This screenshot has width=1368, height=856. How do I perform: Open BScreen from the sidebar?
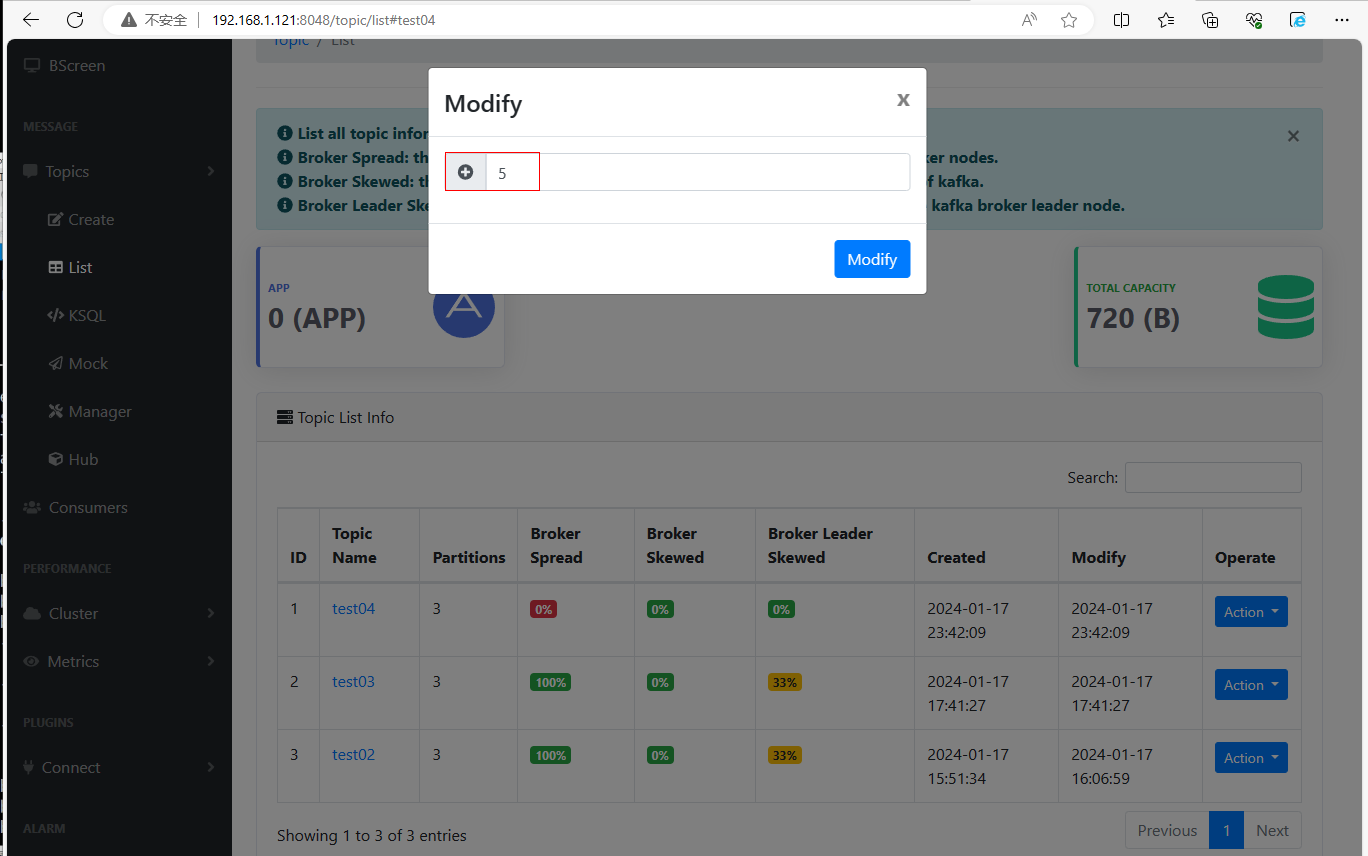coord(76,66)
